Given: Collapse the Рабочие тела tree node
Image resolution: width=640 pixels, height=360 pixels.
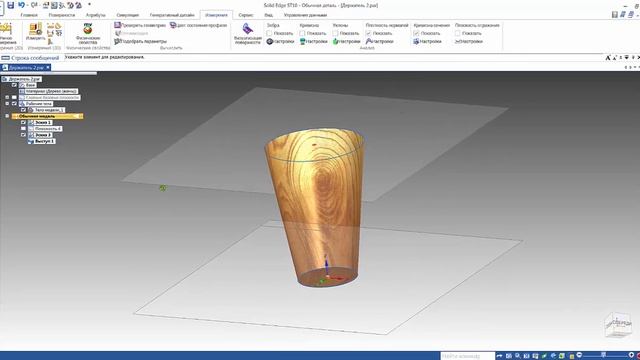Looking at the screenshot, I should 7,104.
